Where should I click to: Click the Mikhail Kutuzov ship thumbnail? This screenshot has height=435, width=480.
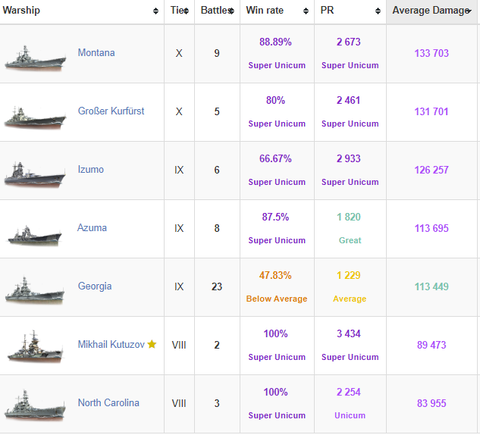35,347
